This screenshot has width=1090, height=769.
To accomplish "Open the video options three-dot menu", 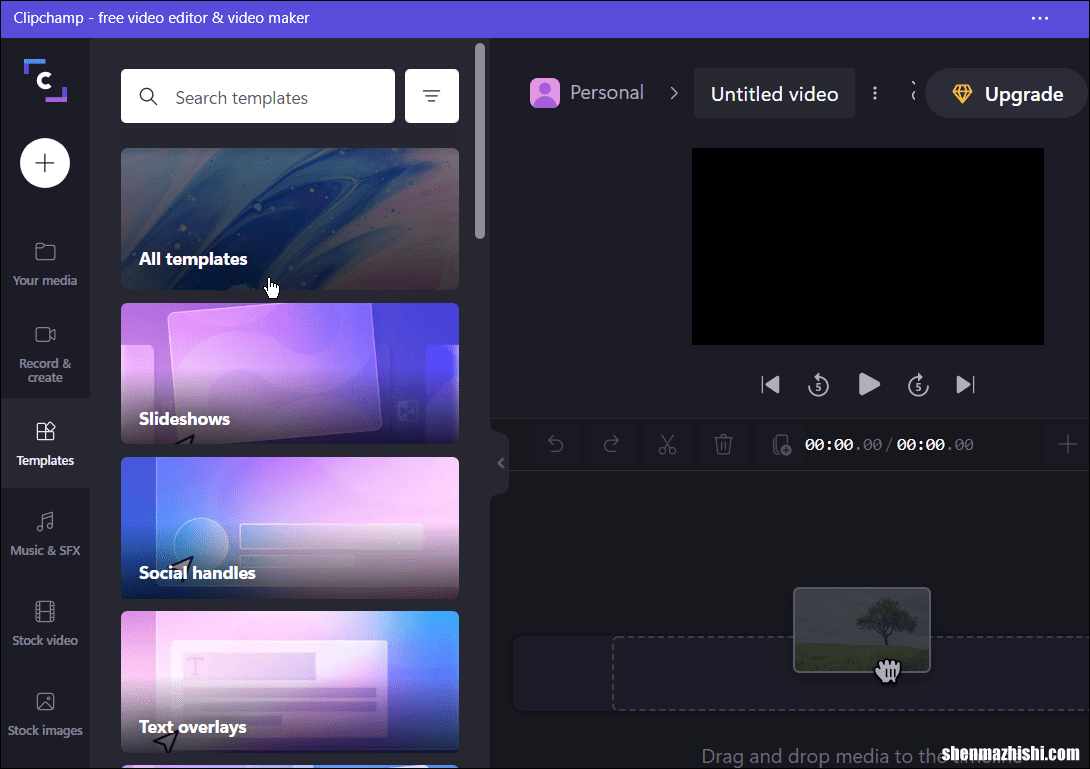I will point(875,93).
